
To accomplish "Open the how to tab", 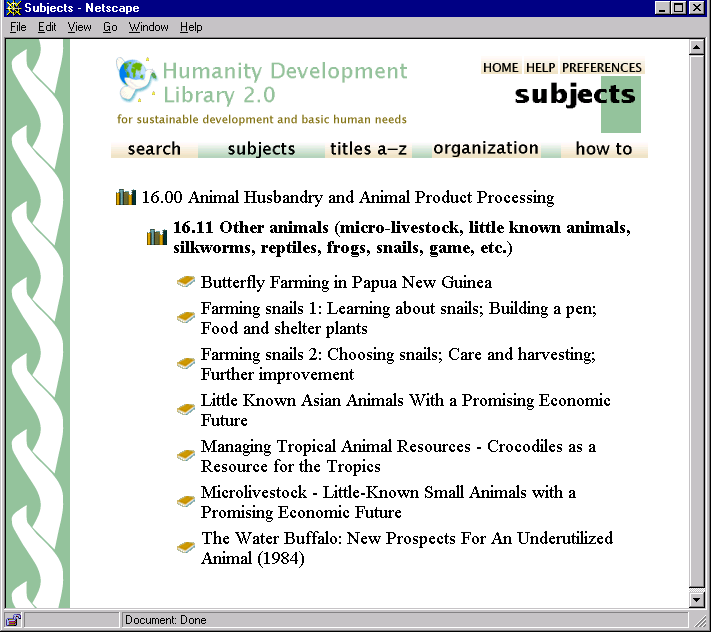I will pyautogui.click(x=604, y=149).
